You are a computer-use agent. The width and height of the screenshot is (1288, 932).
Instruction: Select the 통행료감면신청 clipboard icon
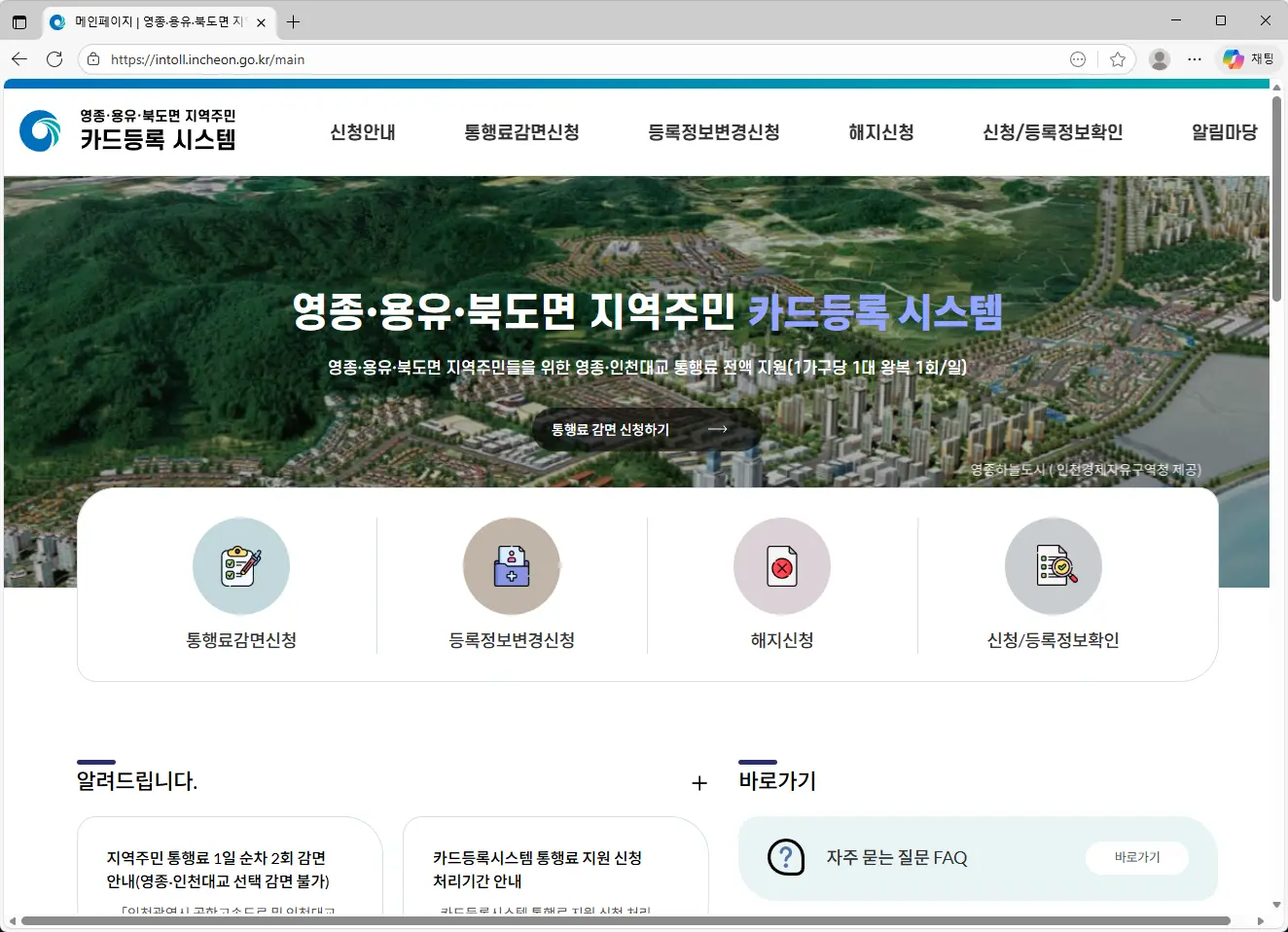point(241,565)
